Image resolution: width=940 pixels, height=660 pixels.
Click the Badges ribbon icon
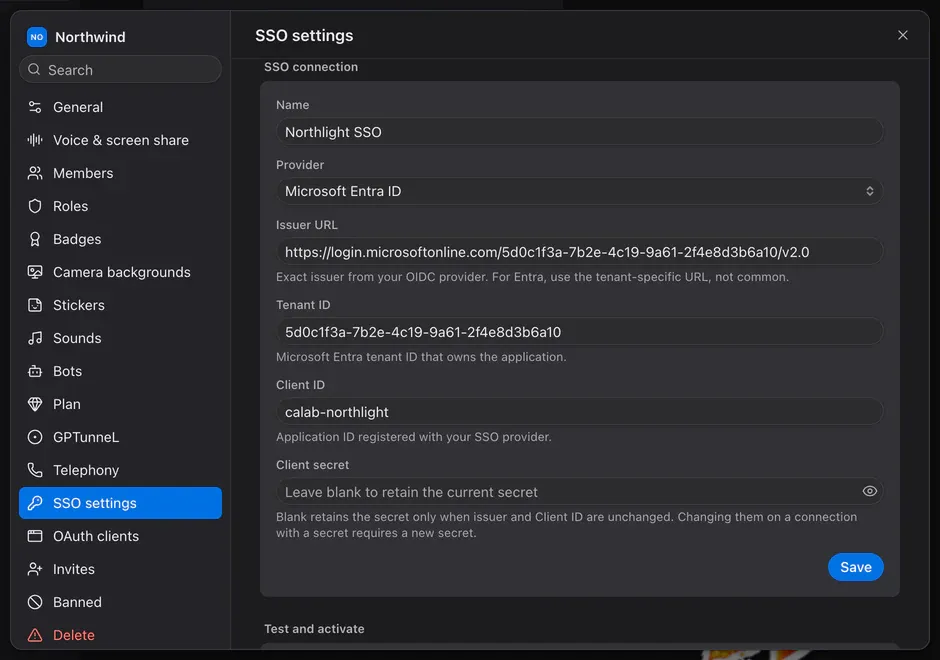click(35, 239)
